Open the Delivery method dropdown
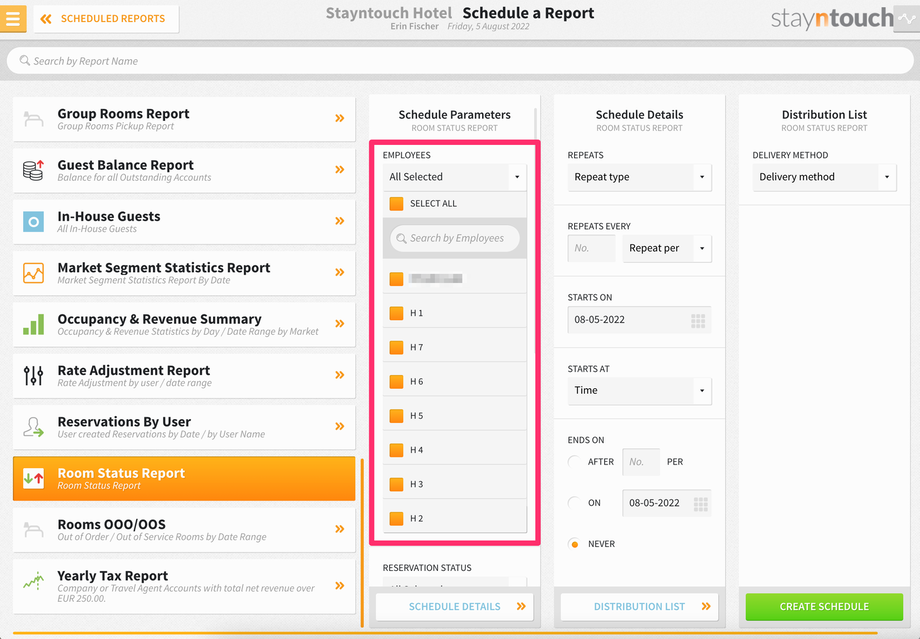 point(824,177)
